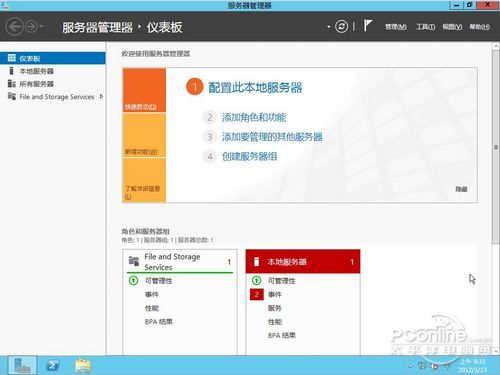Hide the welcome panel via 隐藏
Viewport: 500px width, 375px height.
click(x=461, y=189)
